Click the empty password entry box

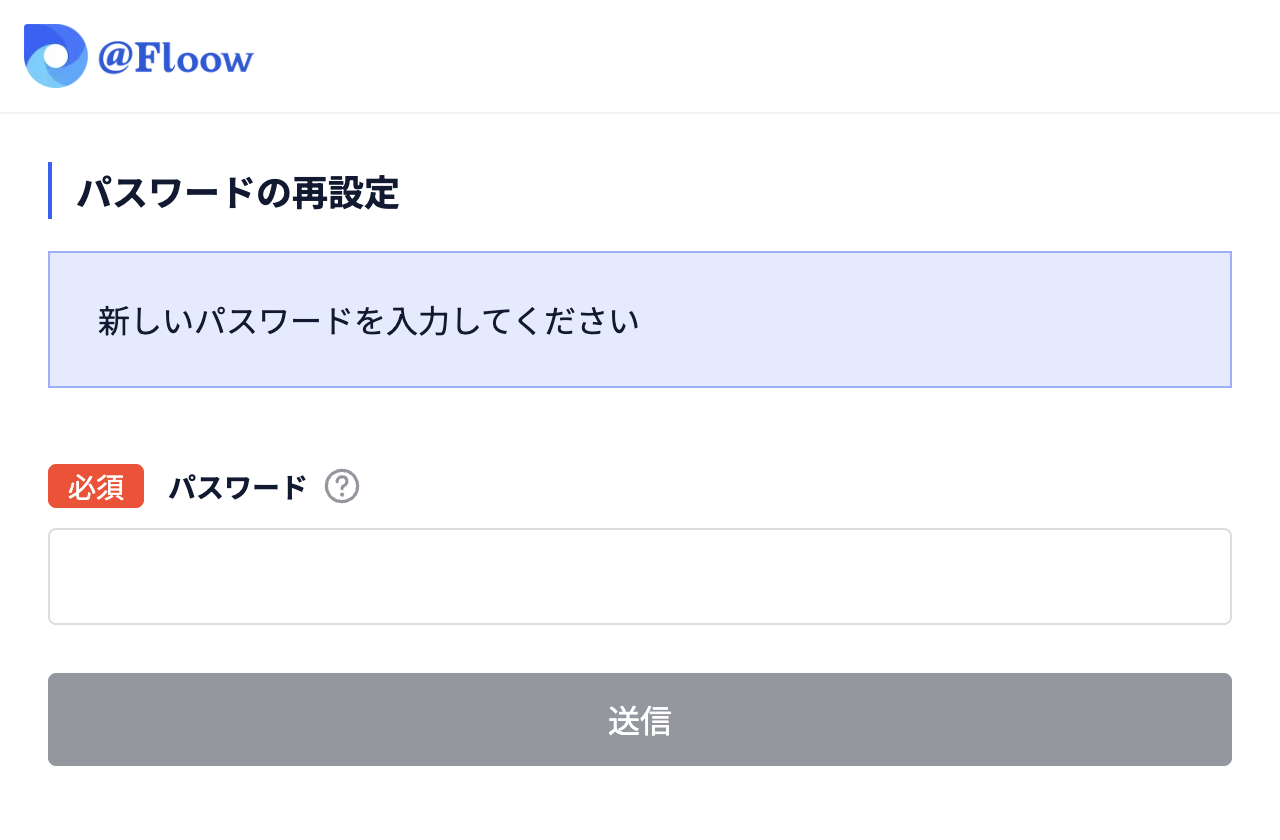tap(639, 576)
